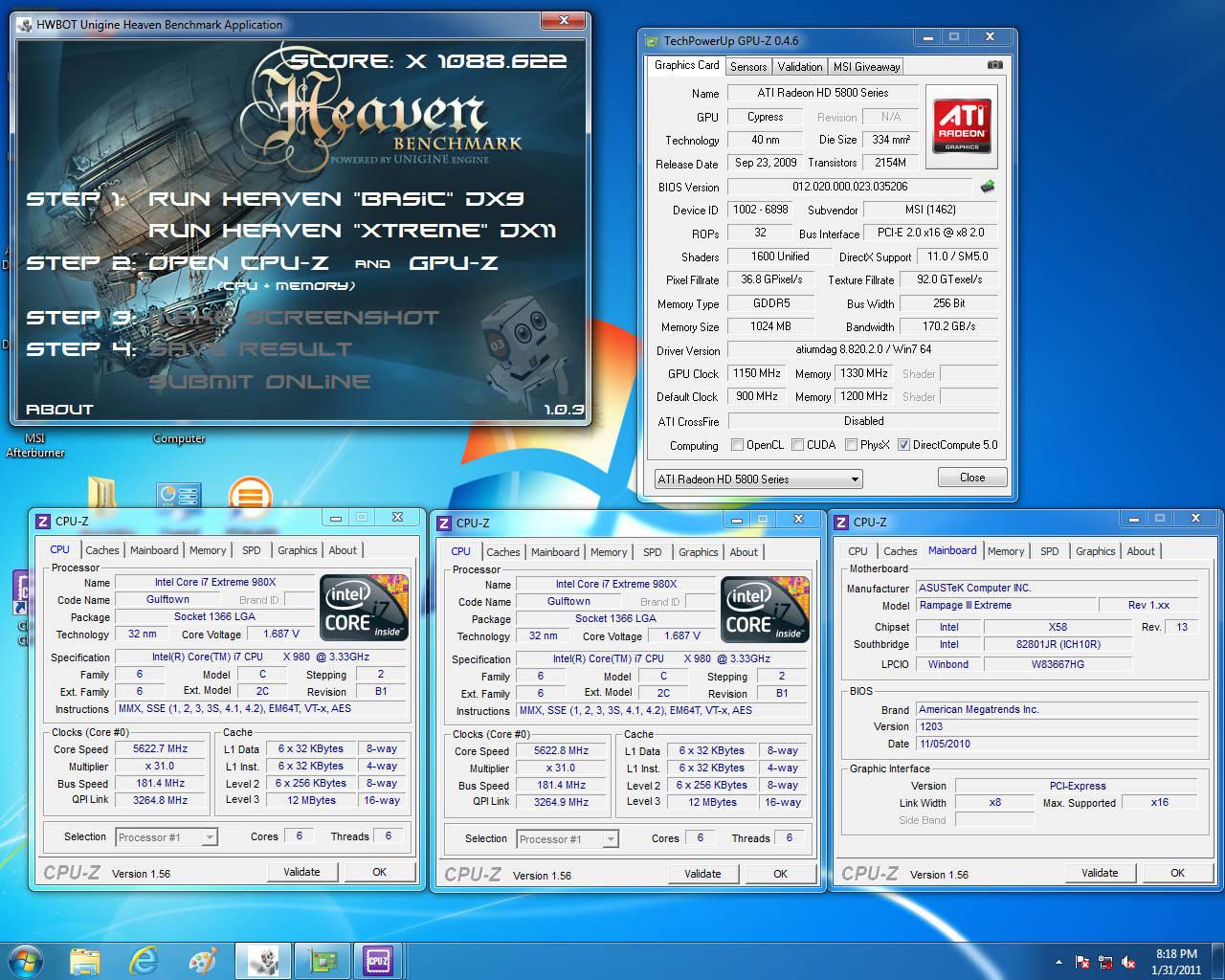Switch to the Heaven benchmark taskbar button

pyautogui.click(x=261, y=960)
